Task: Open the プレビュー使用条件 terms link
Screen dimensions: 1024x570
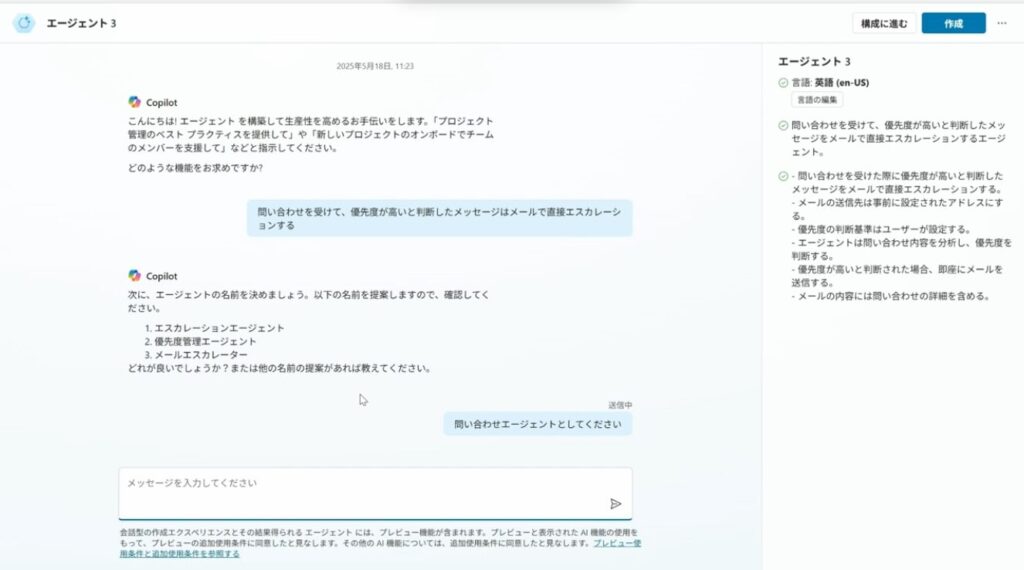Action: pyautogui.click(x=615, y=543)
